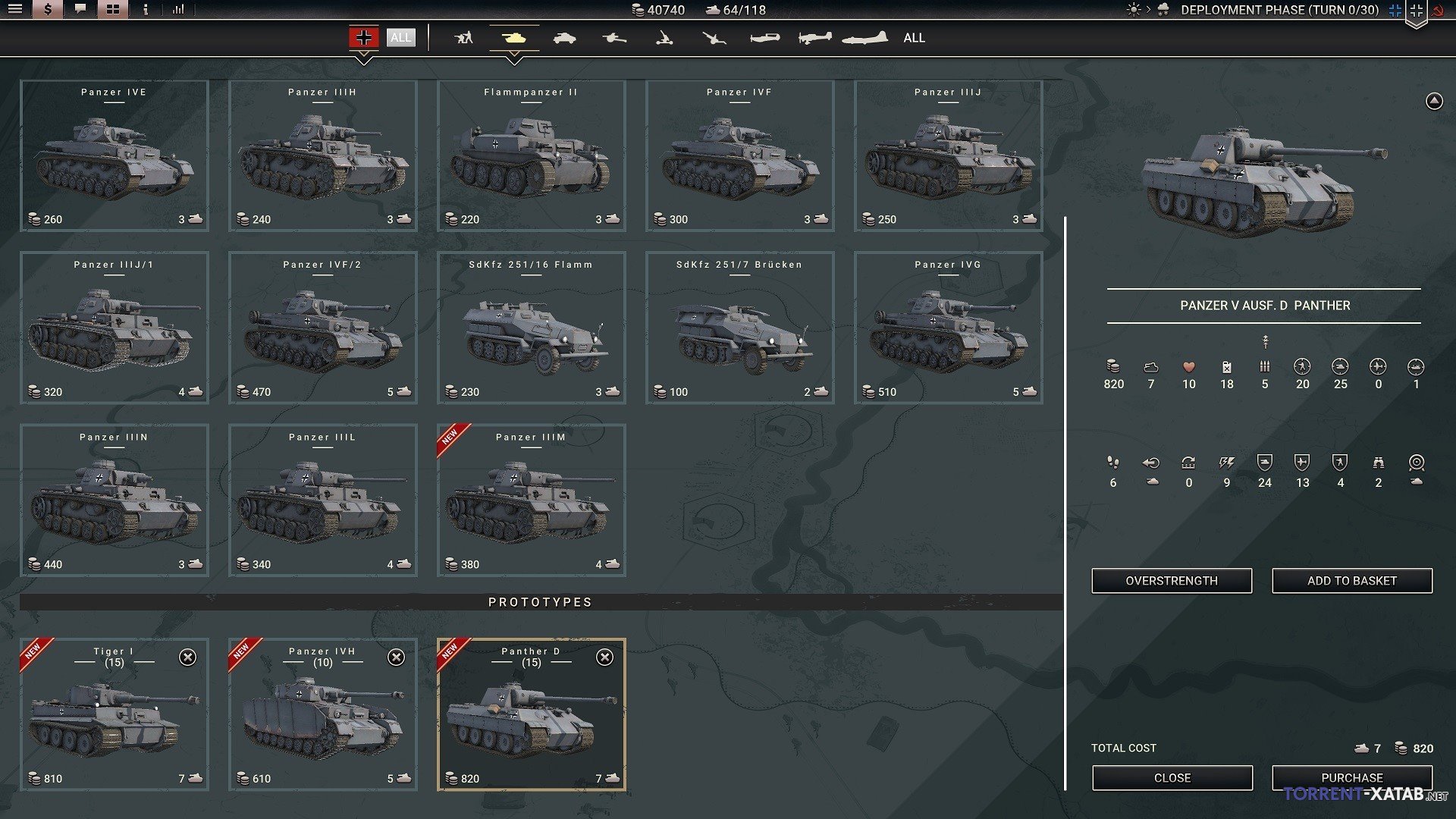
Task: Open the hamburger main menu
Action: [x=15, y=9]
